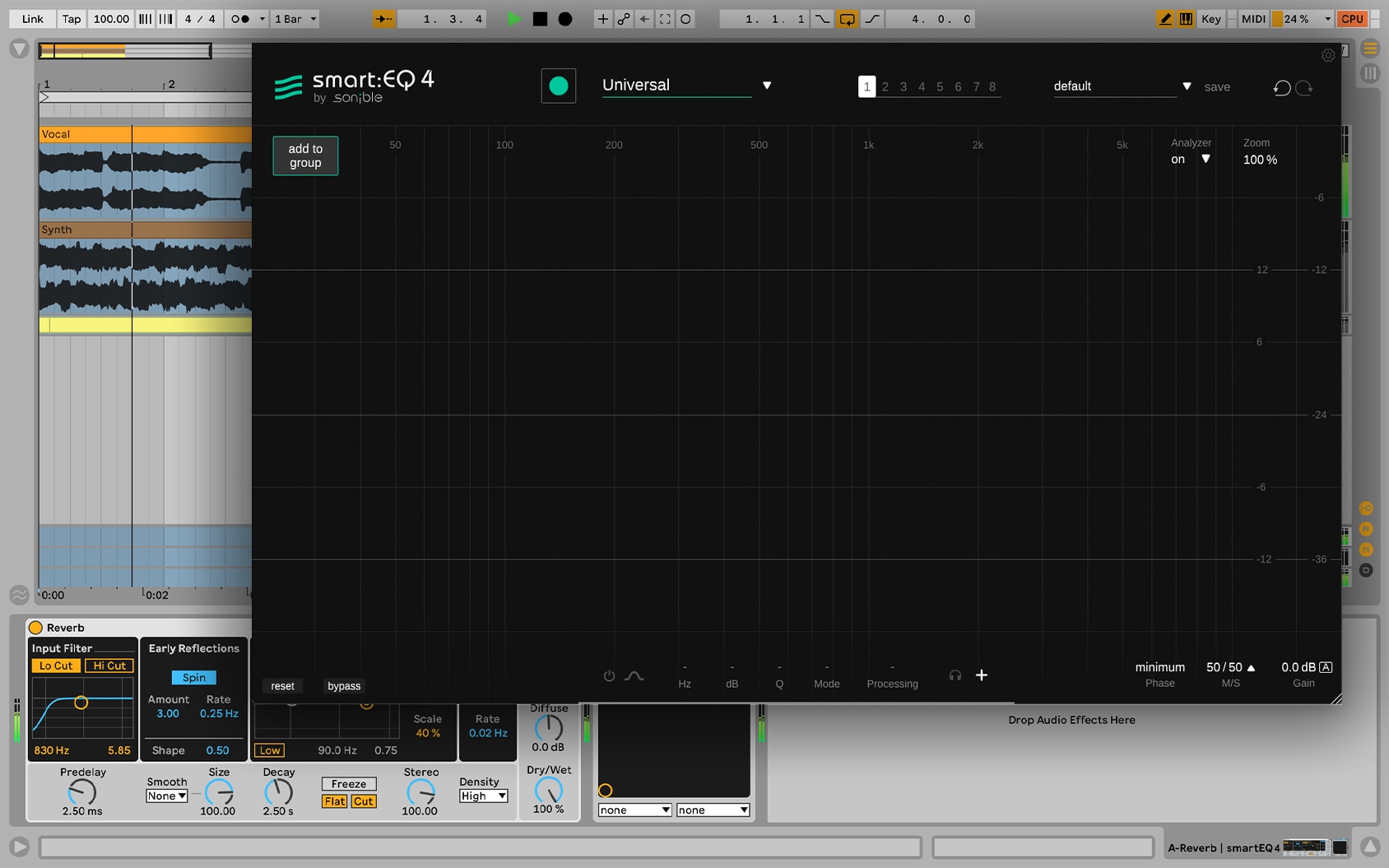Click the session record circle icon
Viewport: 1389px width, 868px height.
(685, 19)
